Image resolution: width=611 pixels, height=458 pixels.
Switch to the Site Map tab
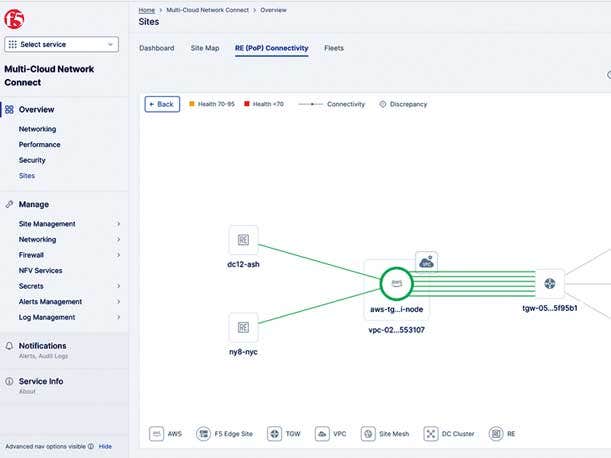(205, 48)
